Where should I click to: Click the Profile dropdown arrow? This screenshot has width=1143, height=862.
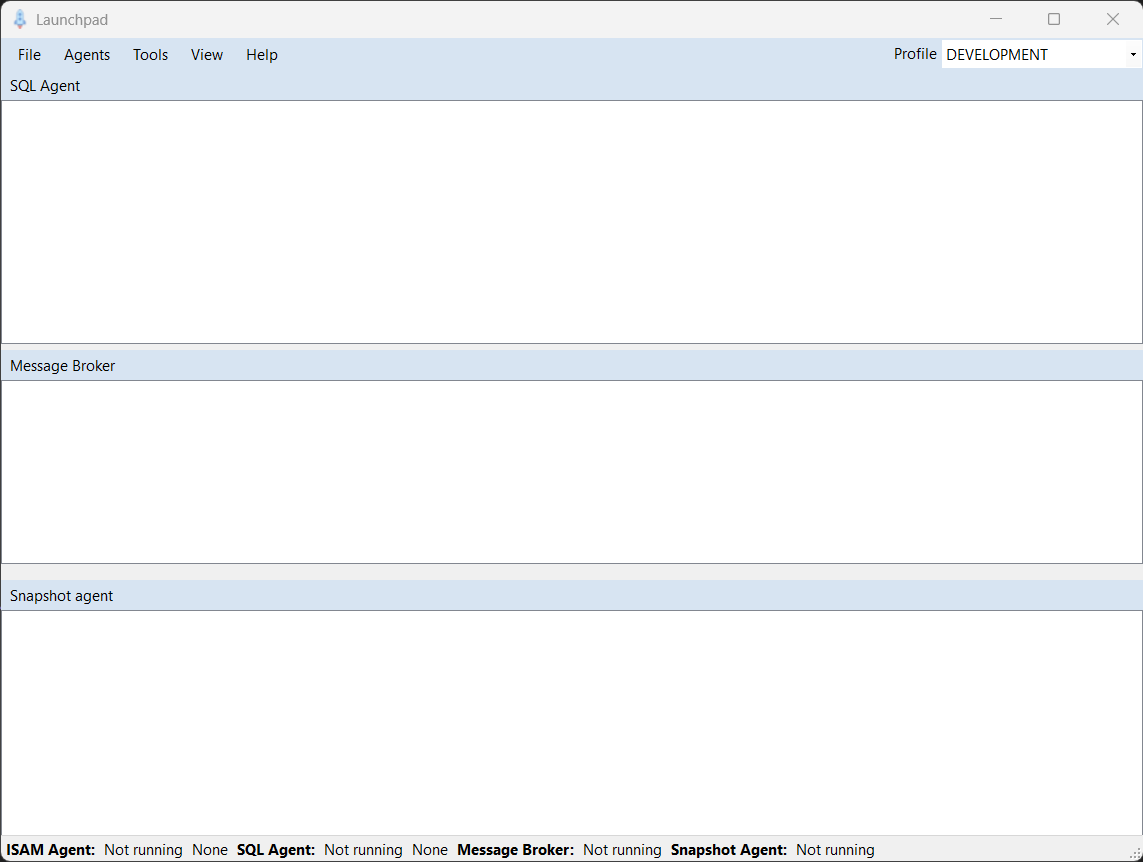point(1135,54)
